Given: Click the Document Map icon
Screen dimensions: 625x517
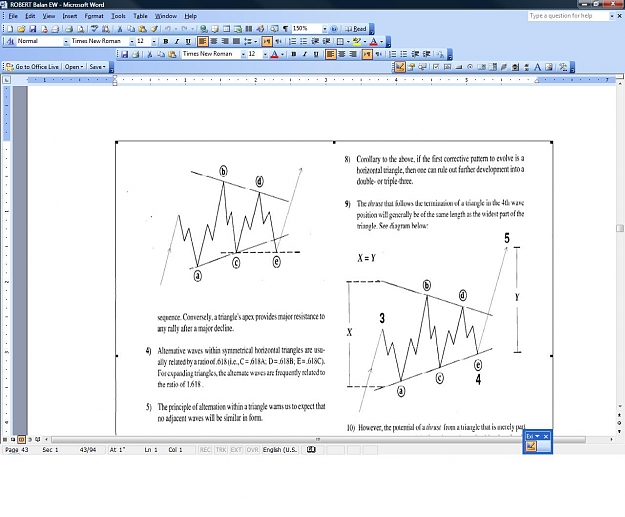Looking at the screenshot, I should click(x=275, y=29).
